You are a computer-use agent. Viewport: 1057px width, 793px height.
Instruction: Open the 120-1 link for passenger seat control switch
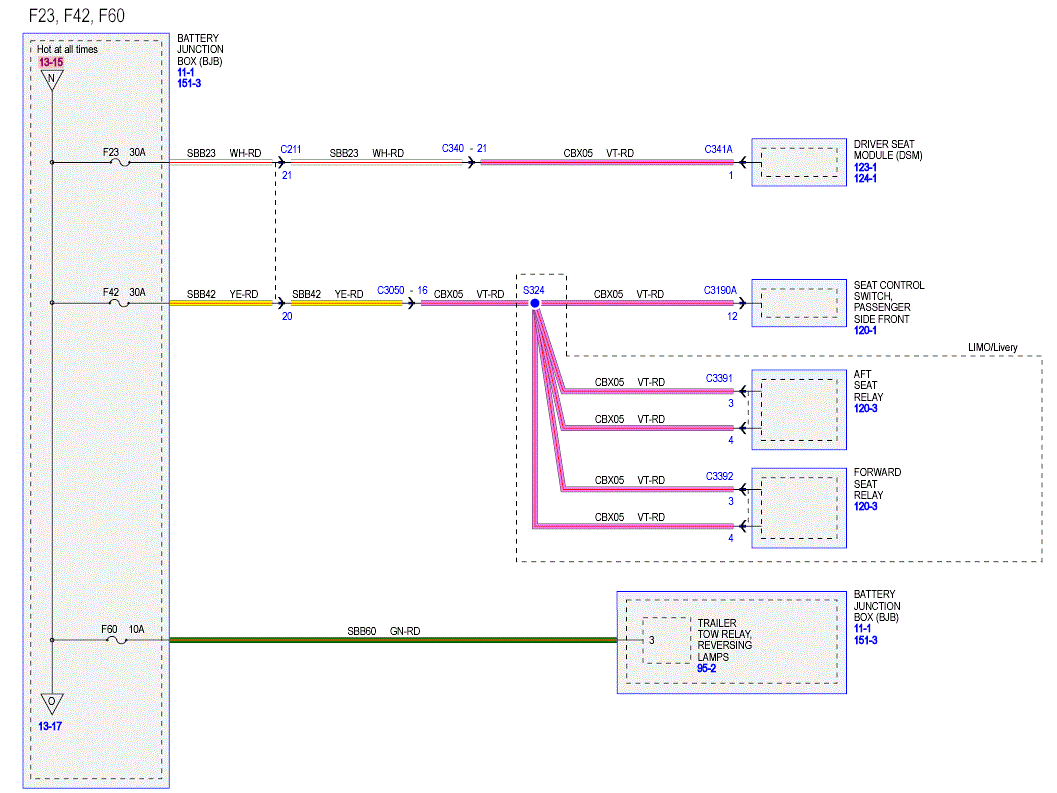pyautogui.click(x=865, y=330)
